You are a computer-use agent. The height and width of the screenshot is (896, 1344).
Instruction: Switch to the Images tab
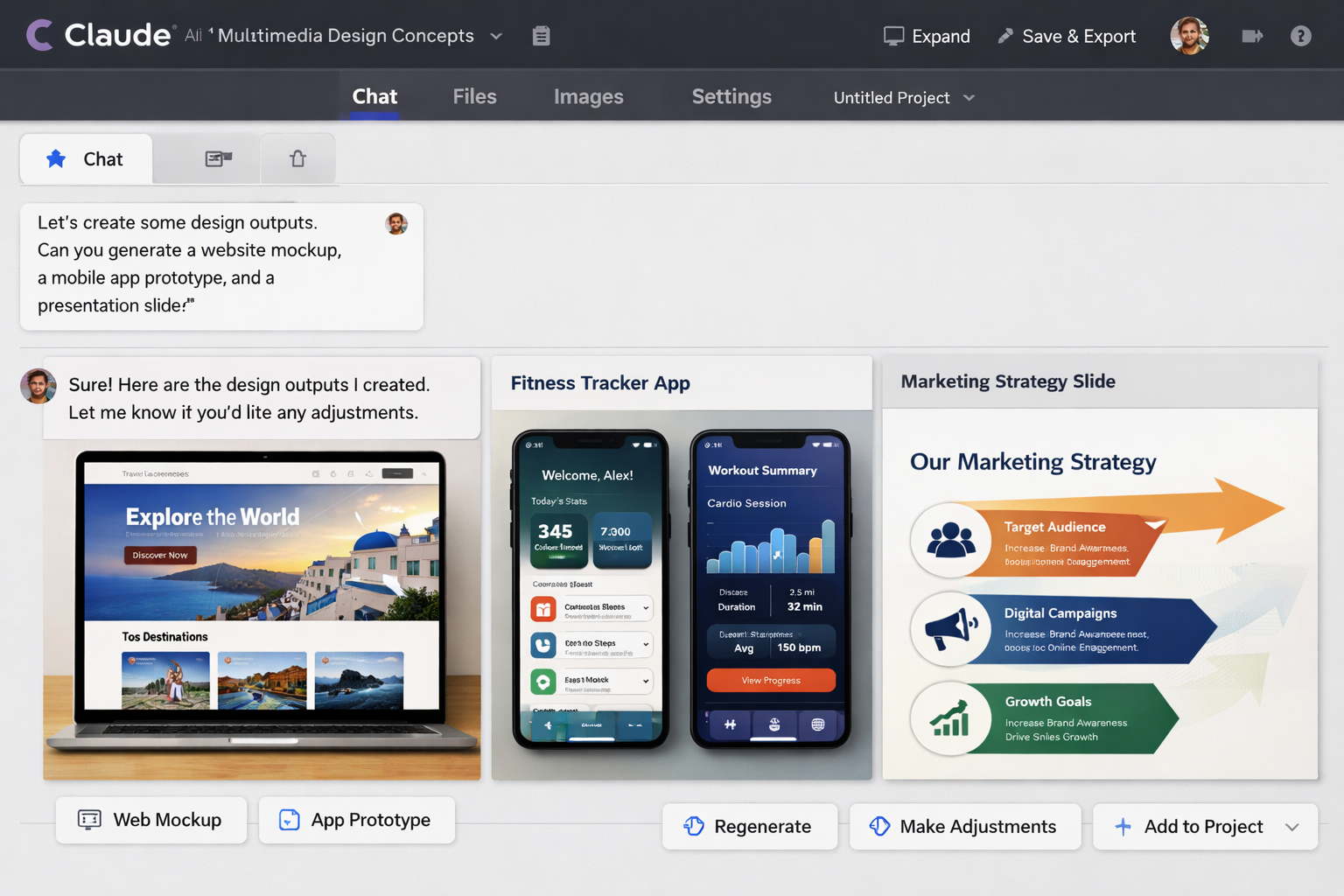[x=588, y=96]
